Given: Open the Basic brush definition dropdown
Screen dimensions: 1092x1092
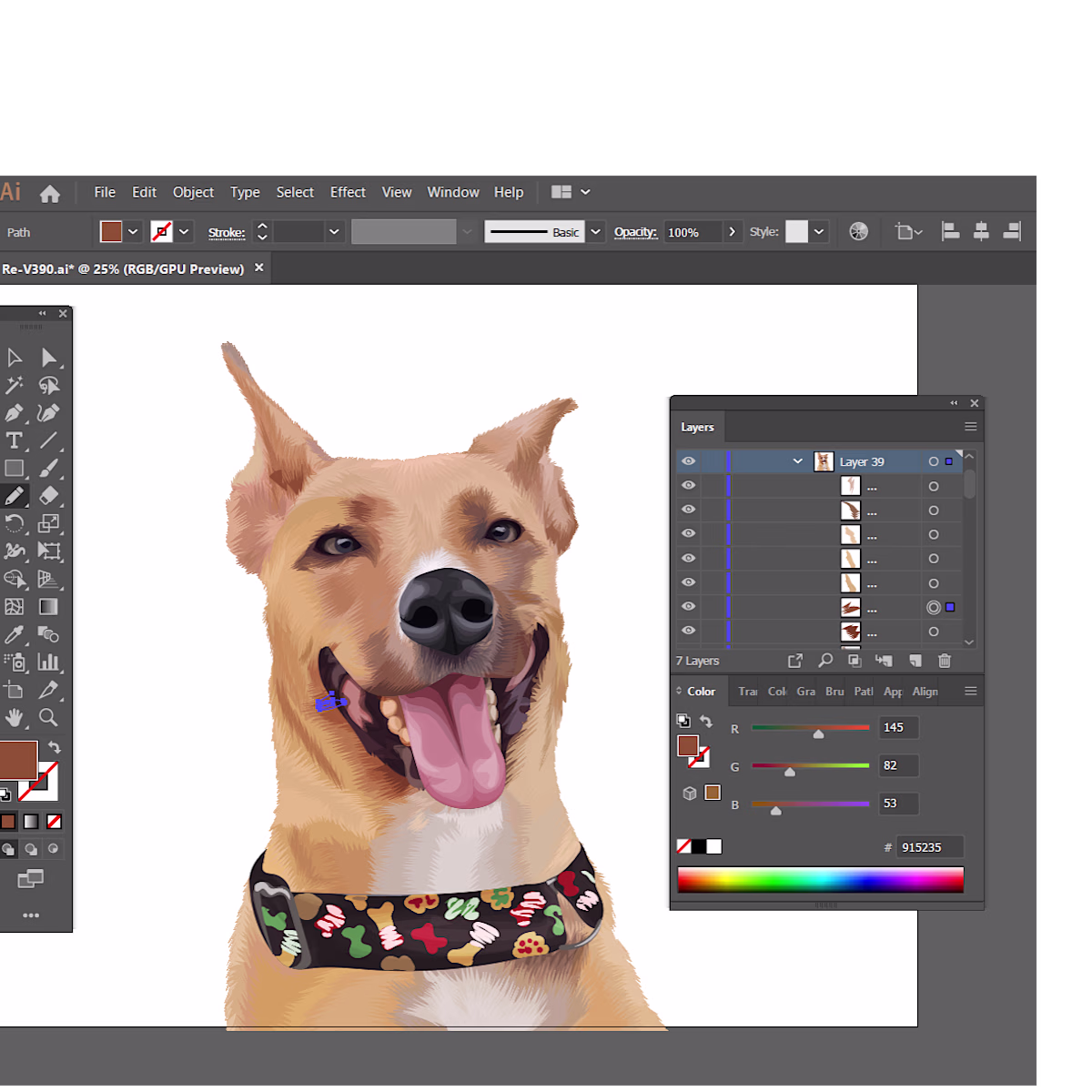Looking at the screenshot, I should [596, 232].
